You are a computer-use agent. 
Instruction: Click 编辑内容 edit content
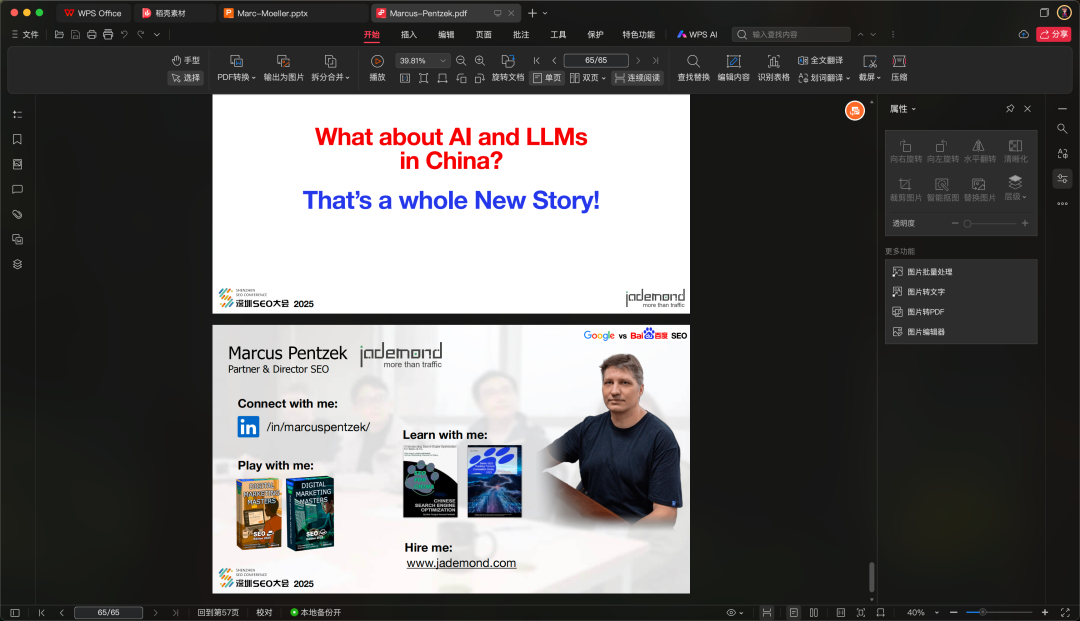pos(734,68)
